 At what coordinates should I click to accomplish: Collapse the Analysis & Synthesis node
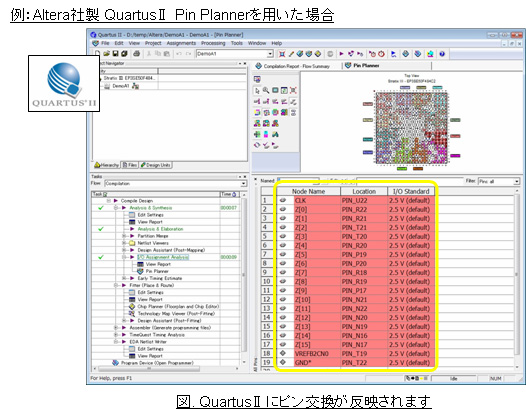point(116,208)
